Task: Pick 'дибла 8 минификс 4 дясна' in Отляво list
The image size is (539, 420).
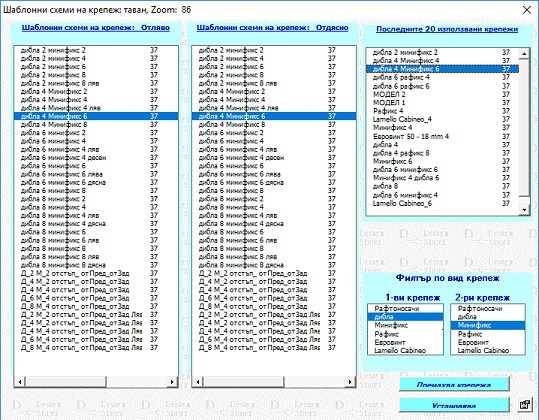Action: click(x=96, y=223)
